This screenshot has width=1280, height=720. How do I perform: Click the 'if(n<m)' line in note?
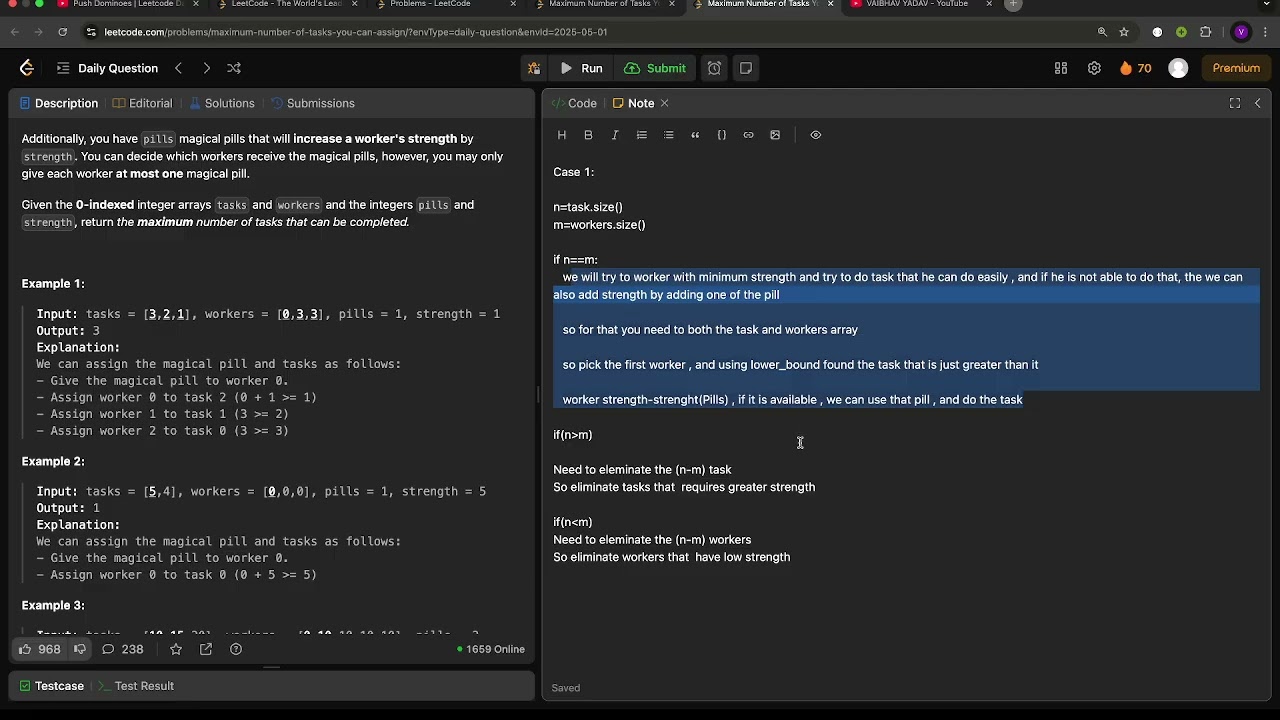click(573, 522)
